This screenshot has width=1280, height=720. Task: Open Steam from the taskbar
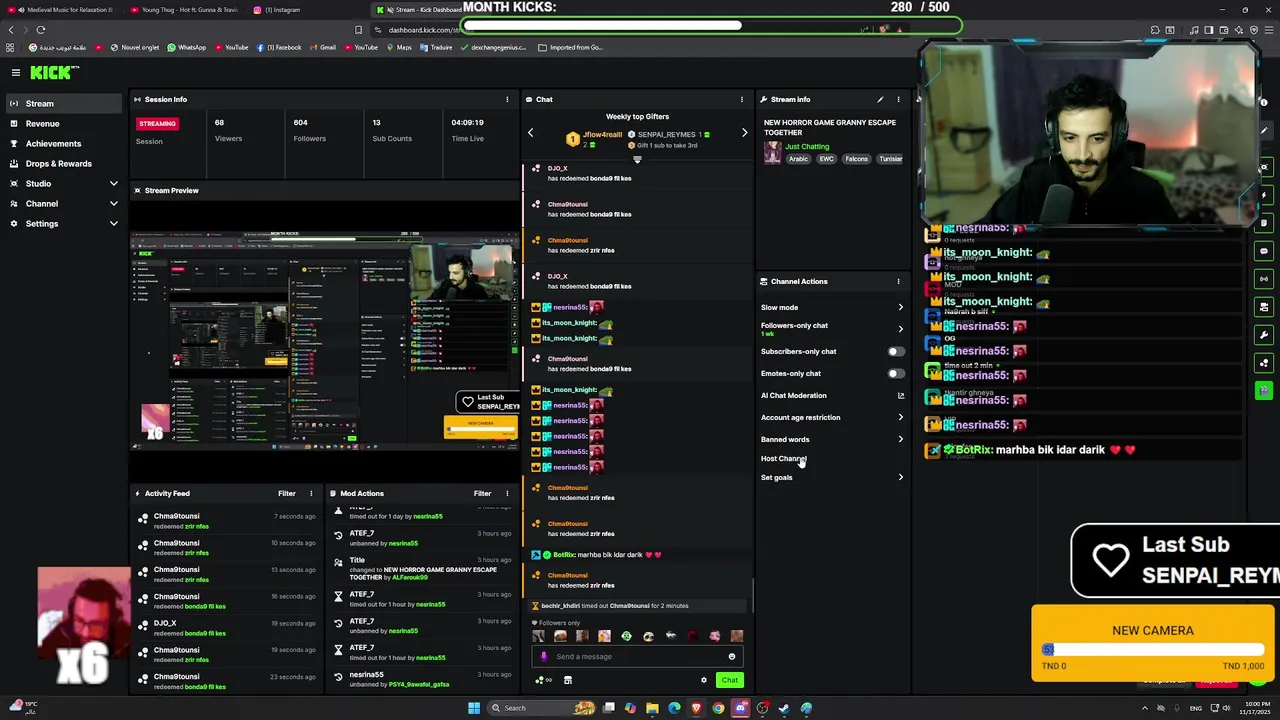(784, 708)
